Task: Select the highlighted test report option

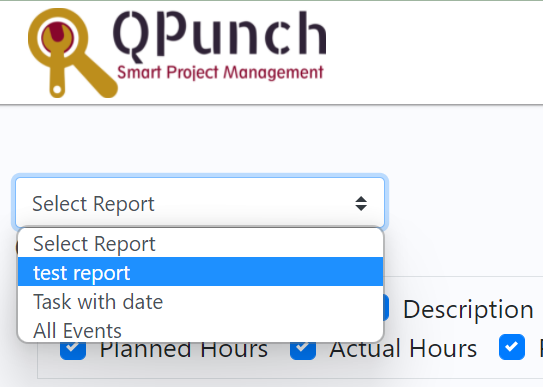Action: [x=201, y=272]
